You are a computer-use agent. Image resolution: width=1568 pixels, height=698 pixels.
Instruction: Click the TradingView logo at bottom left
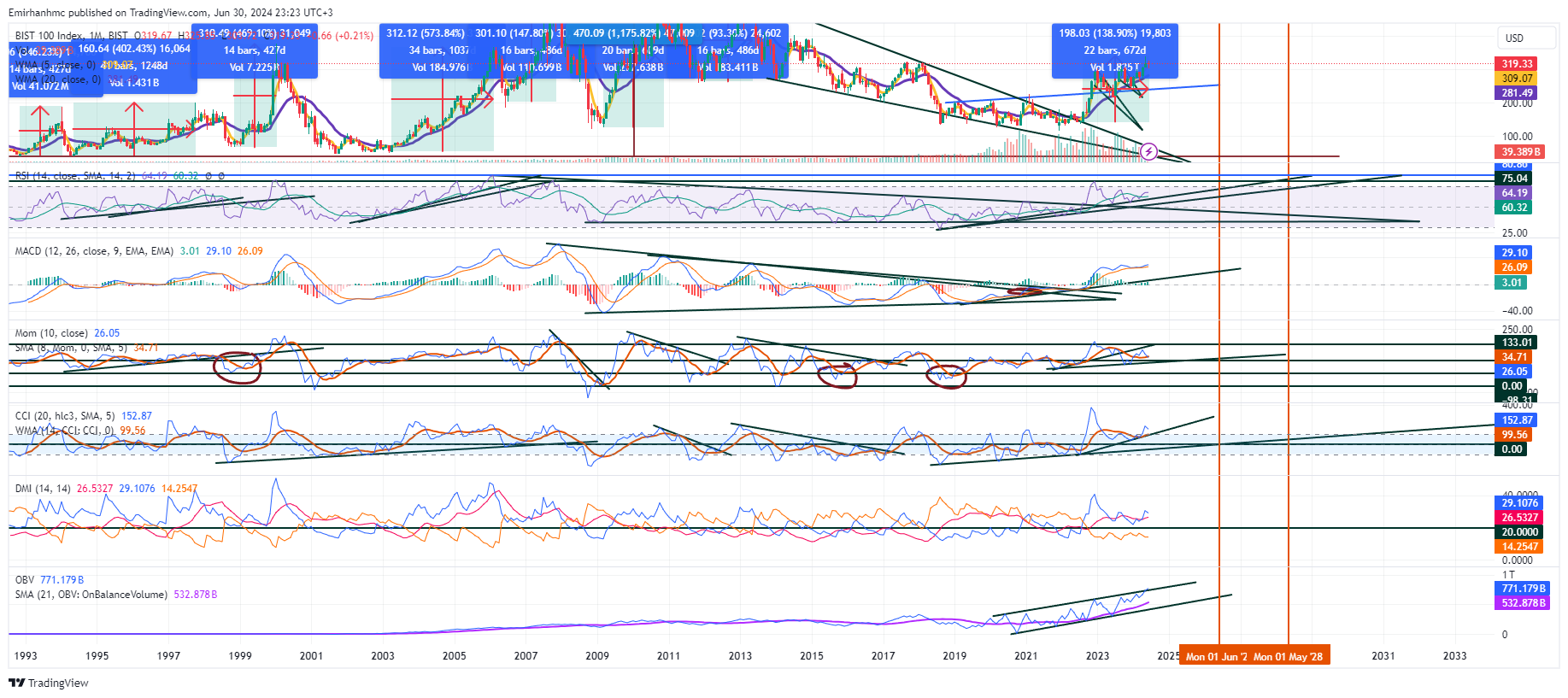[x=49, y=683]
